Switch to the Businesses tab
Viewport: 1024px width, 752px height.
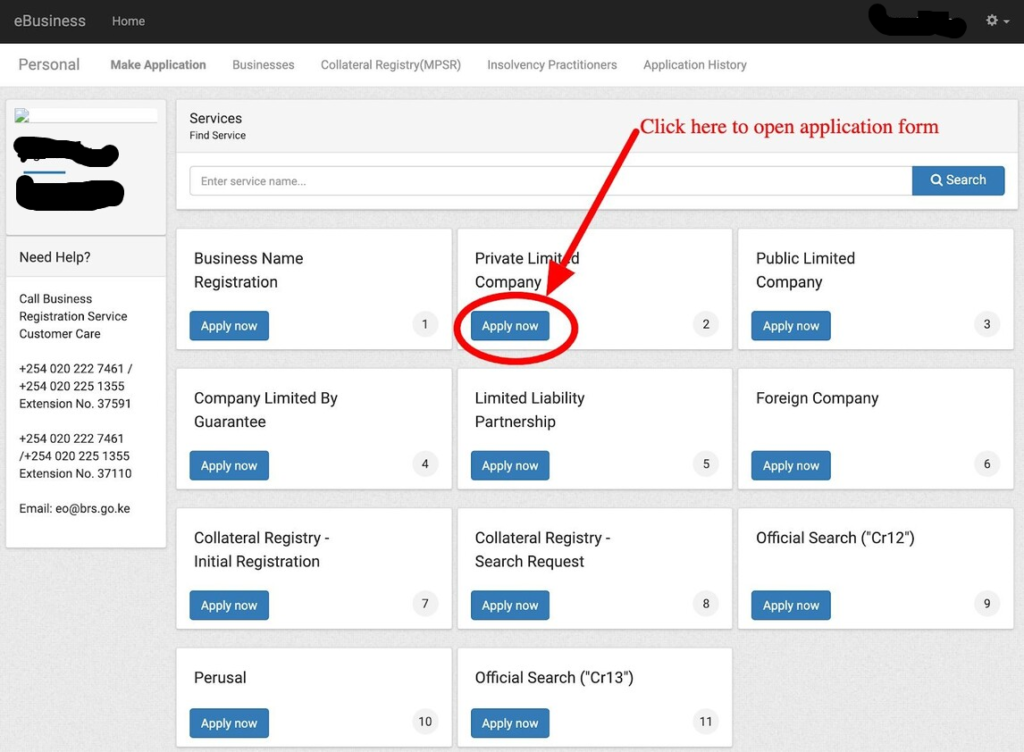point(263,65)
